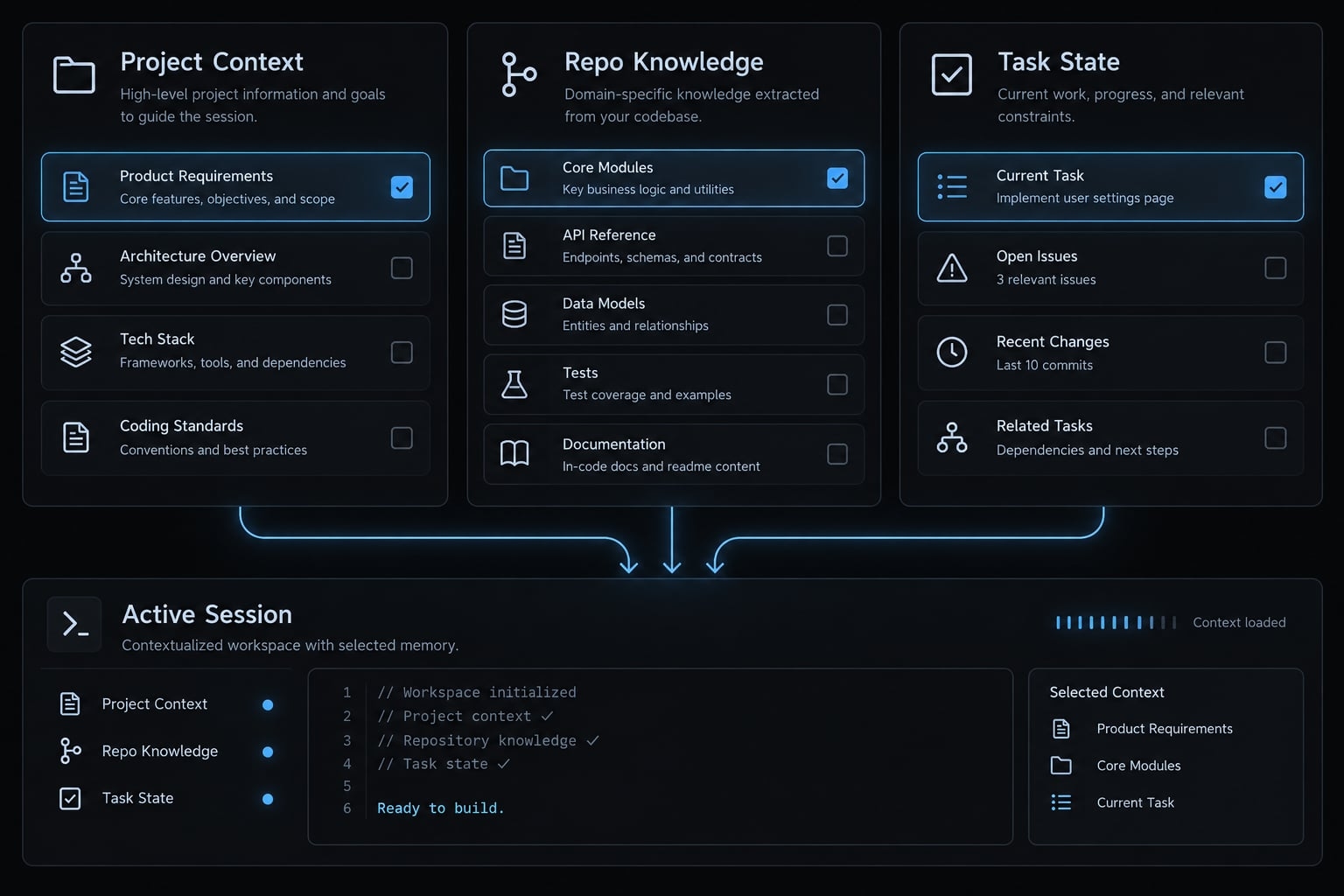Click the Architecture Overview hierarchy icon
1344x896 pixels.
(76, 268)
